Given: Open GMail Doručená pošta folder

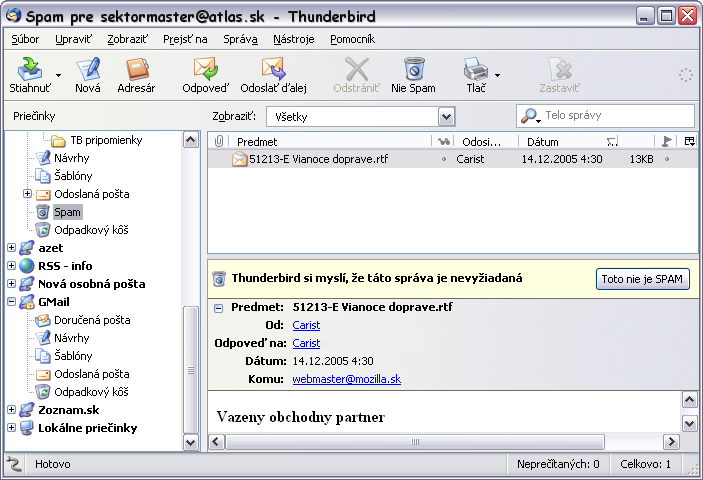Looking at the screenshot, I should [x=92, y=320].
